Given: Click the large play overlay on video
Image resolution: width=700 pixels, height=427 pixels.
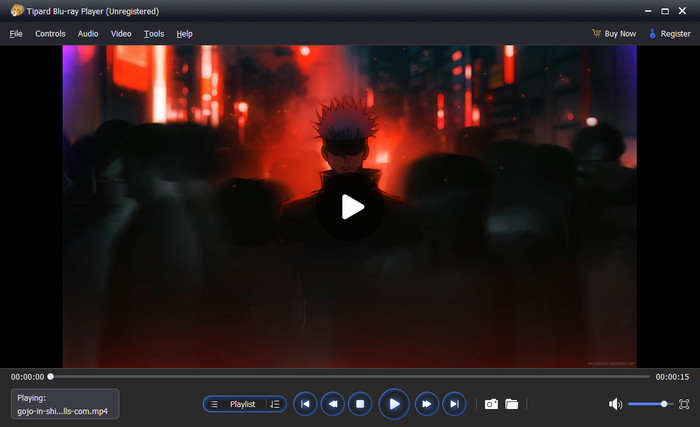Looking at the screenshot, I should point(350,207).
